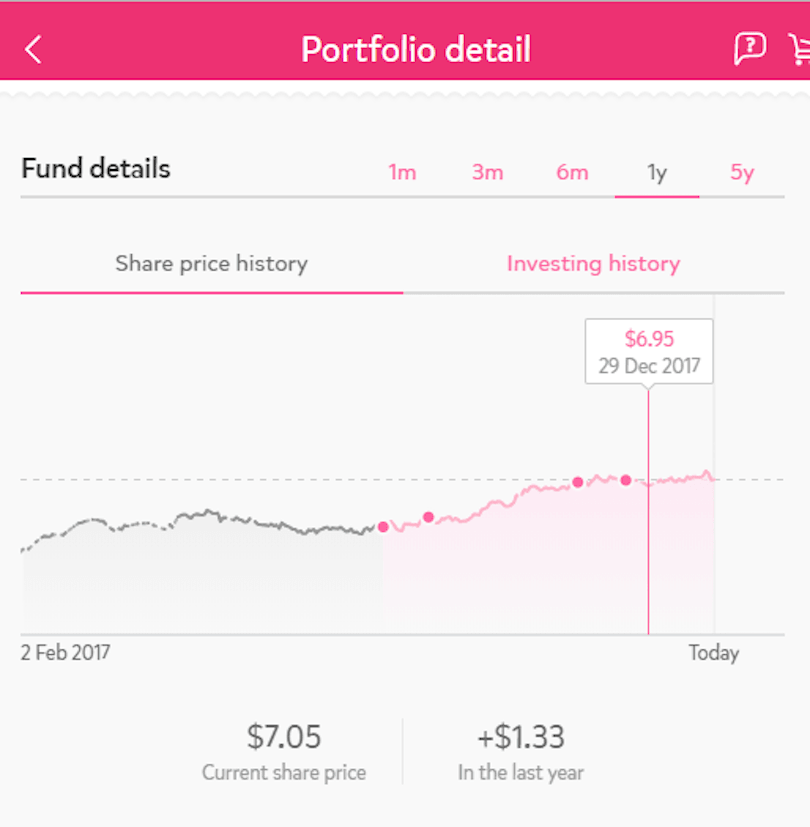Click the $6.95 29 Dec 2017 tooltip
The image size is (810, 827).
(649, 351)
